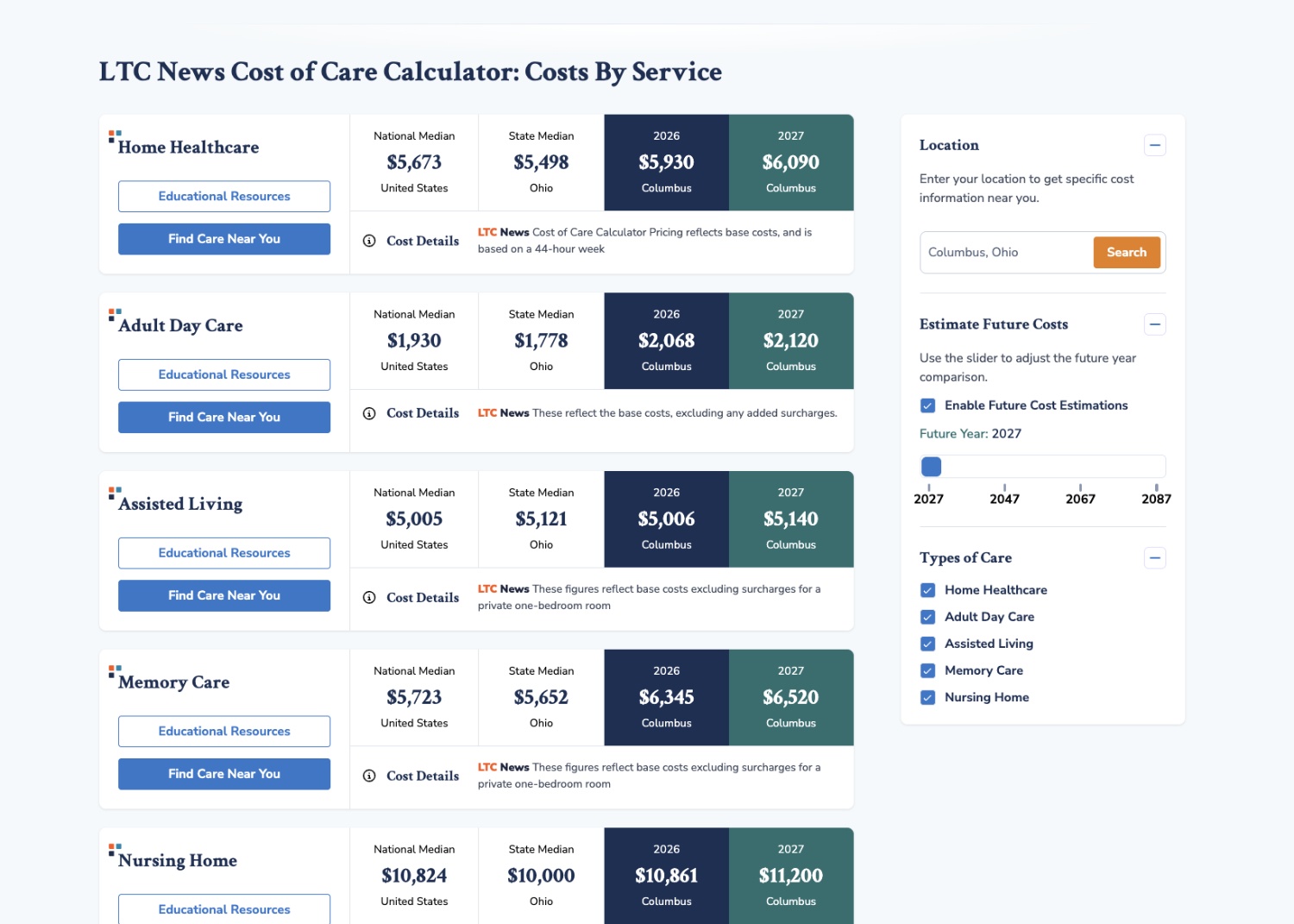
Task: Open Educational Resources for Home Healthcare
Action: click(224, 196)
